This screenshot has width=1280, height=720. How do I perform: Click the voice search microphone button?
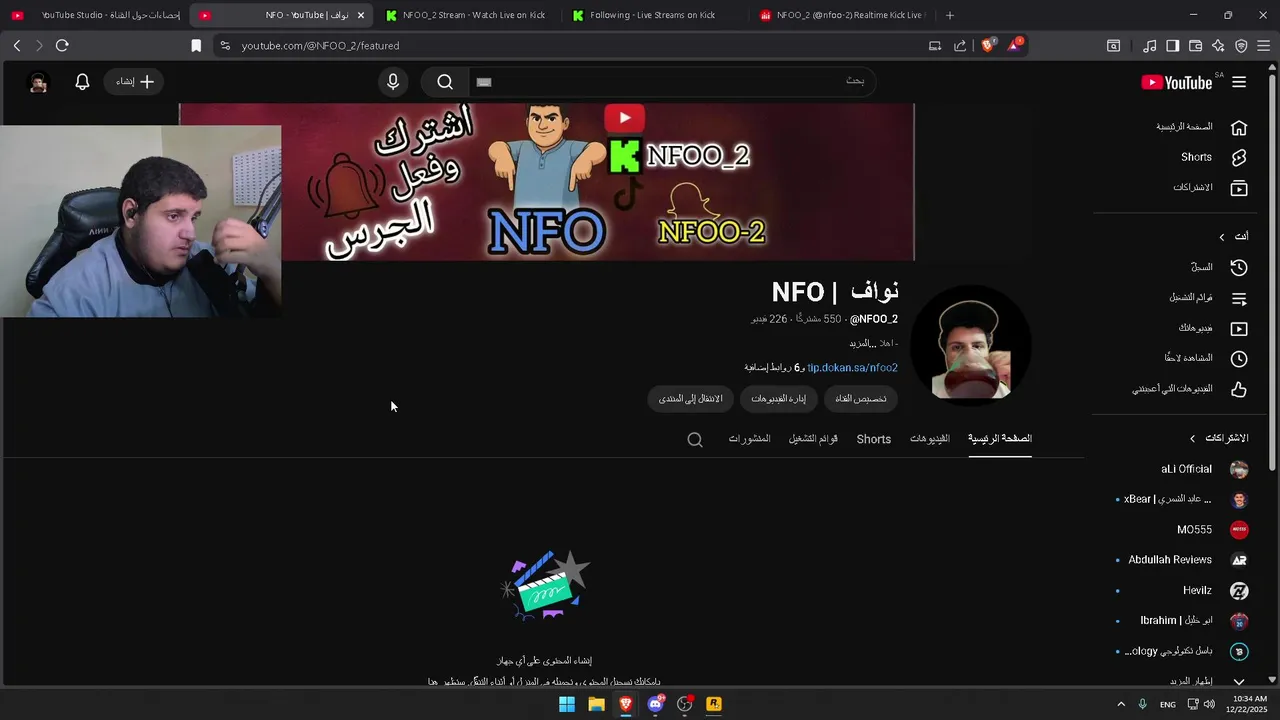coord(393,82)
